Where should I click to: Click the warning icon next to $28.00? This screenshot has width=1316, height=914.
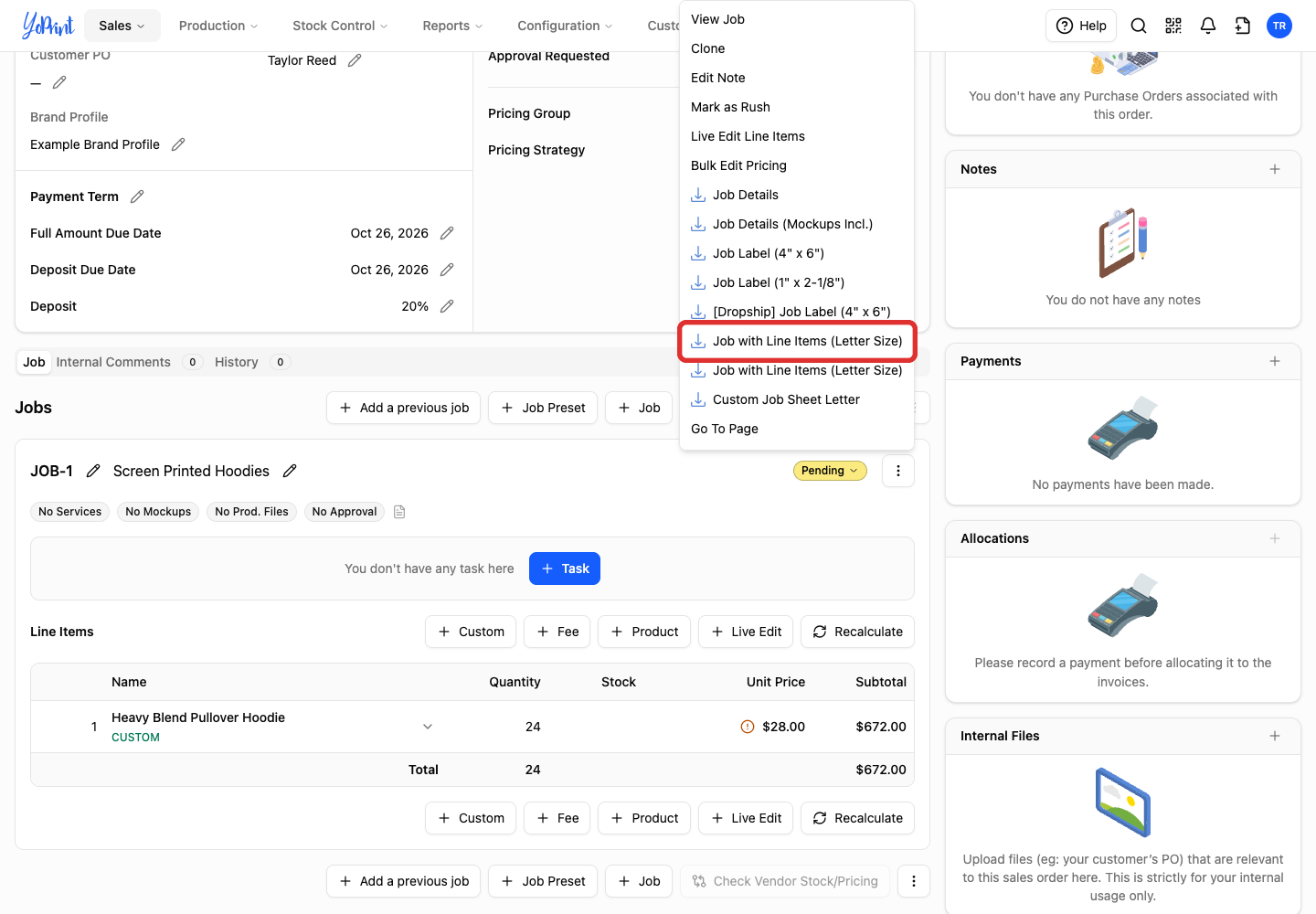[x=748, y=727]
